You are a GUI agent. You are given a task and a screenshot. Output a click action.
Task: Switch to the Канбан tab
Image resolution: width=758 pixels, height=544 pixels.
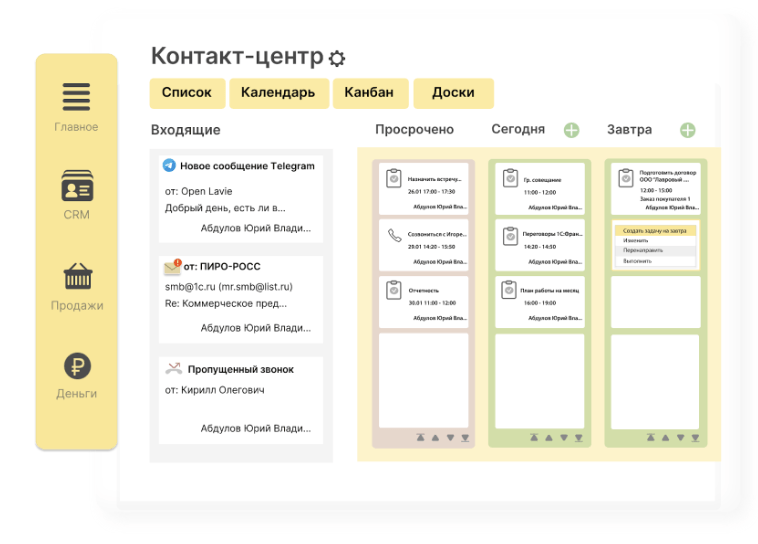coord(370,93)
